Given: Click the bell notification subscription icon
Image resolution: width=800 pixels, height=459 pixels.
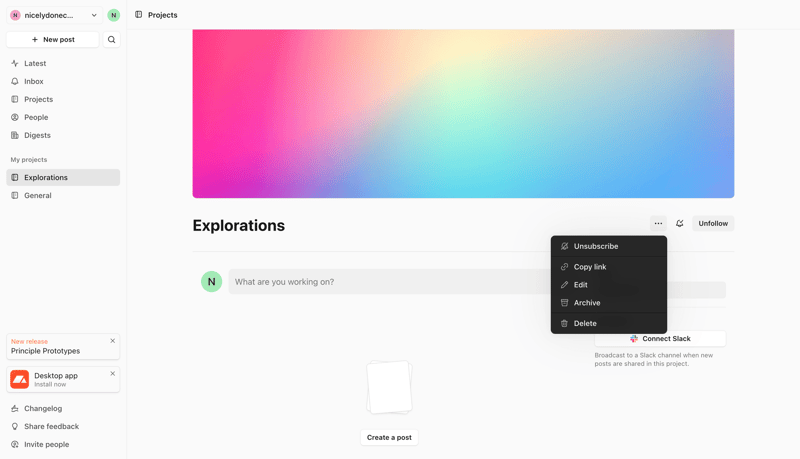Looking at the screenshot, I should click(x=680, y=223).
